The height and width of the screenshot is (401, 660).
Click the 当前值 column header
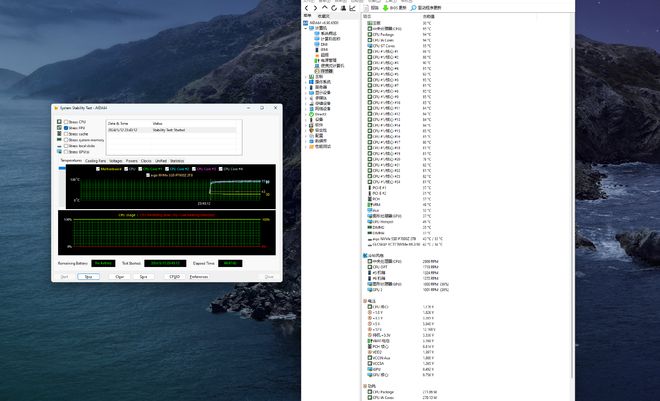(428, 16)
